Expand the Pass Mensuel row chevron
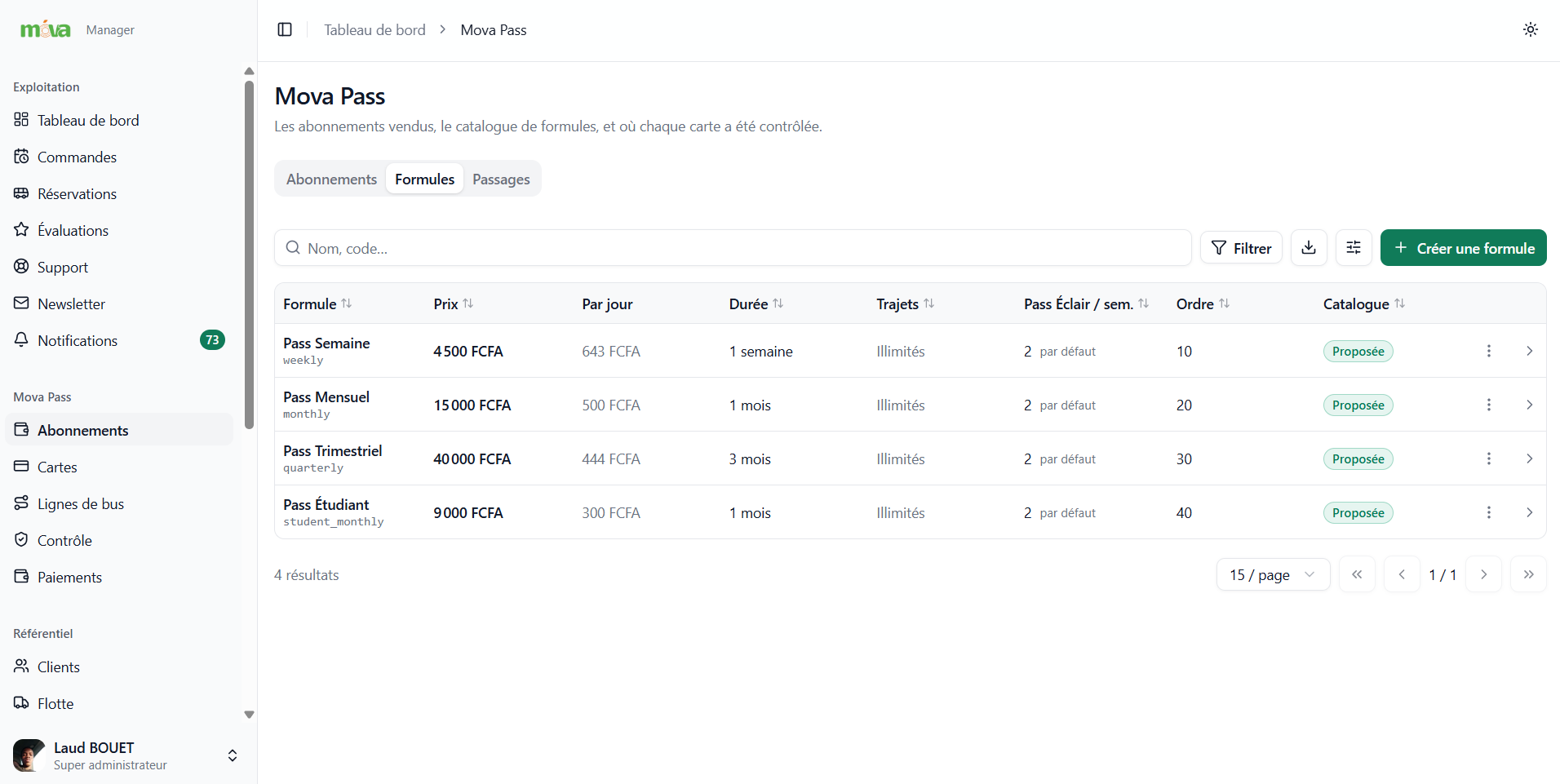The width and height of the screenshot is (1560, 784). (1529, 405)
